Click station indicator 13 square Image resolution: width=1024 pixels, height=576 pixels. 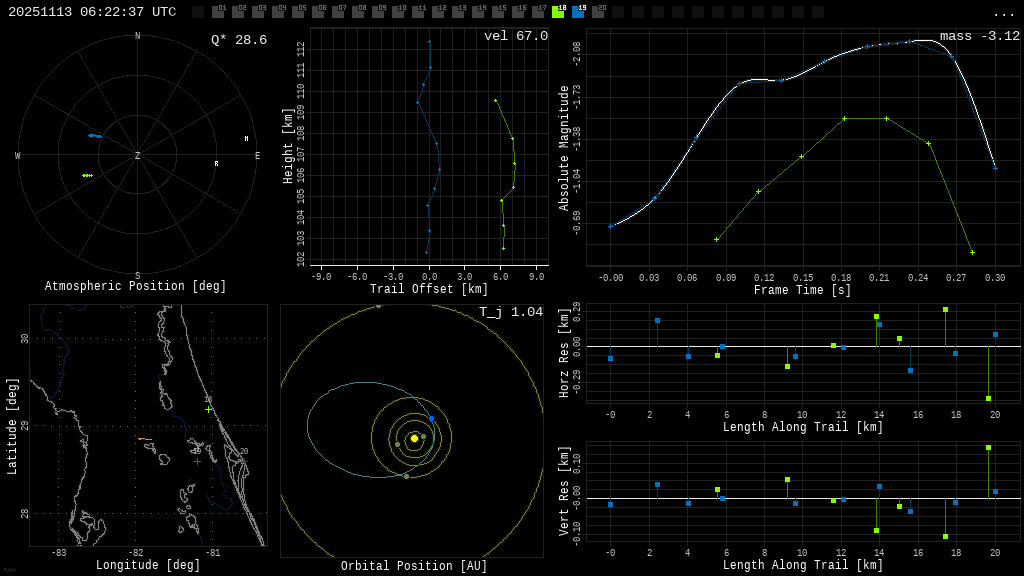tap(458, 12)
